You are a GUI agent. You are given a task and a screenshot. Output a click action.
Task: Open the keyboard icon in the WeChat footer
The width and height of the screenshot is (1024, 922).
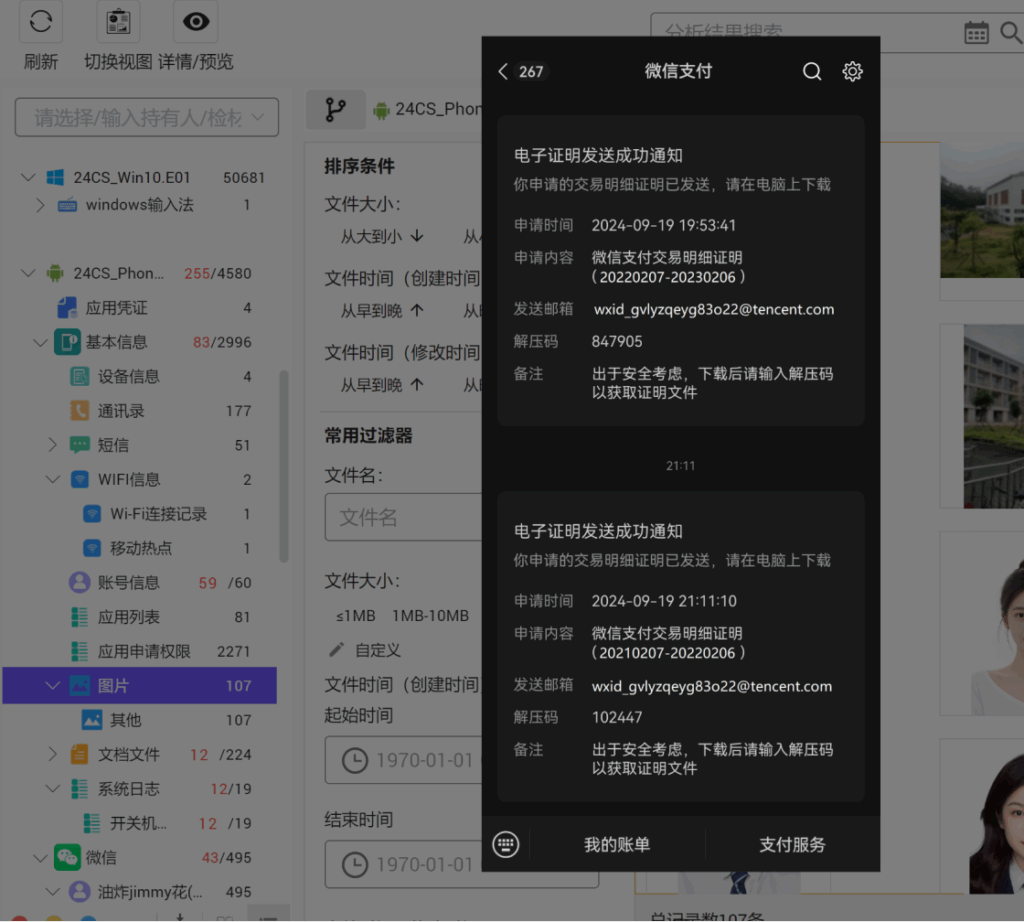[506, 844]
